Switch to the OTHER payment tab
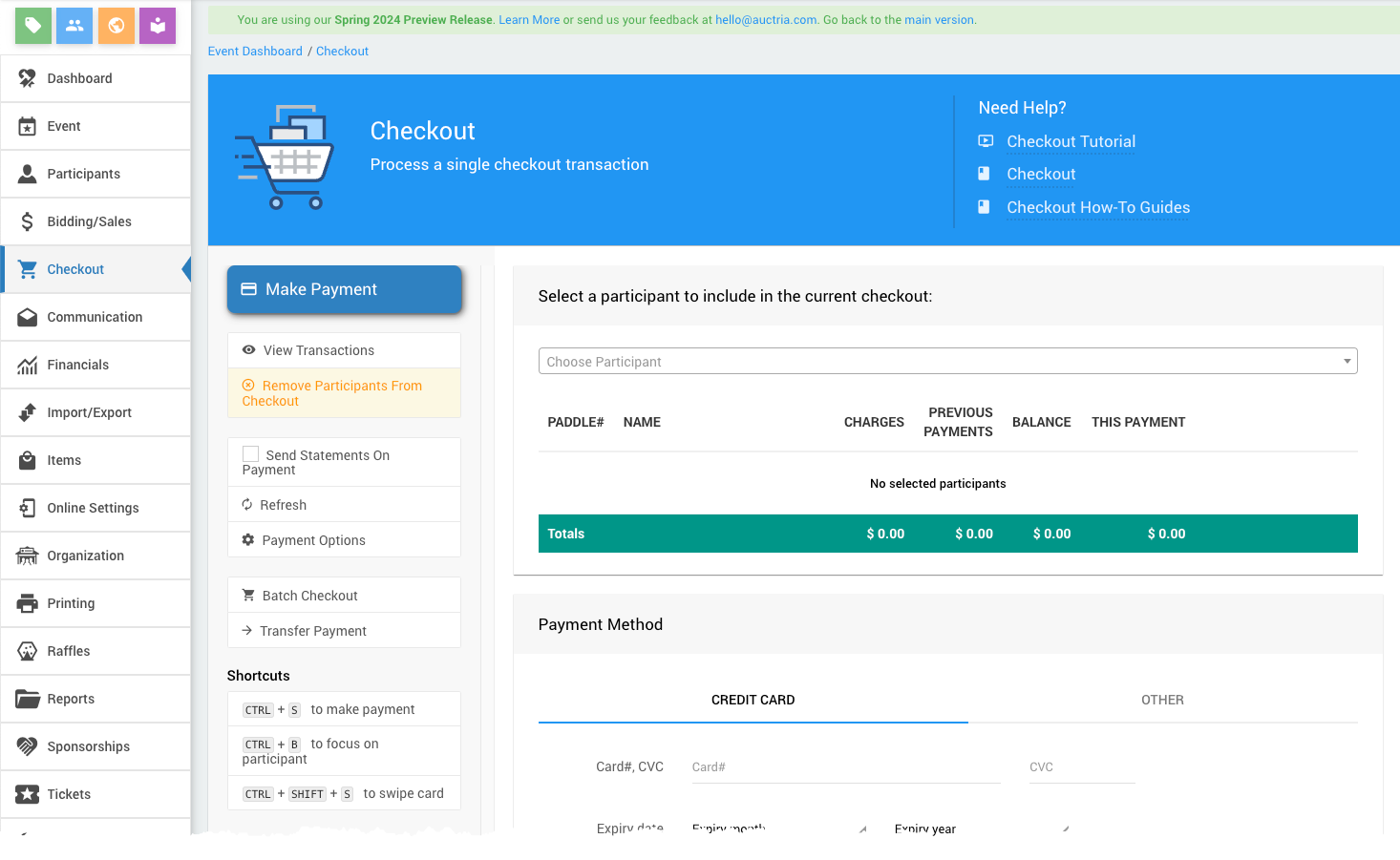Viewport: 1400px width, 860px height. click(1162, 700)
